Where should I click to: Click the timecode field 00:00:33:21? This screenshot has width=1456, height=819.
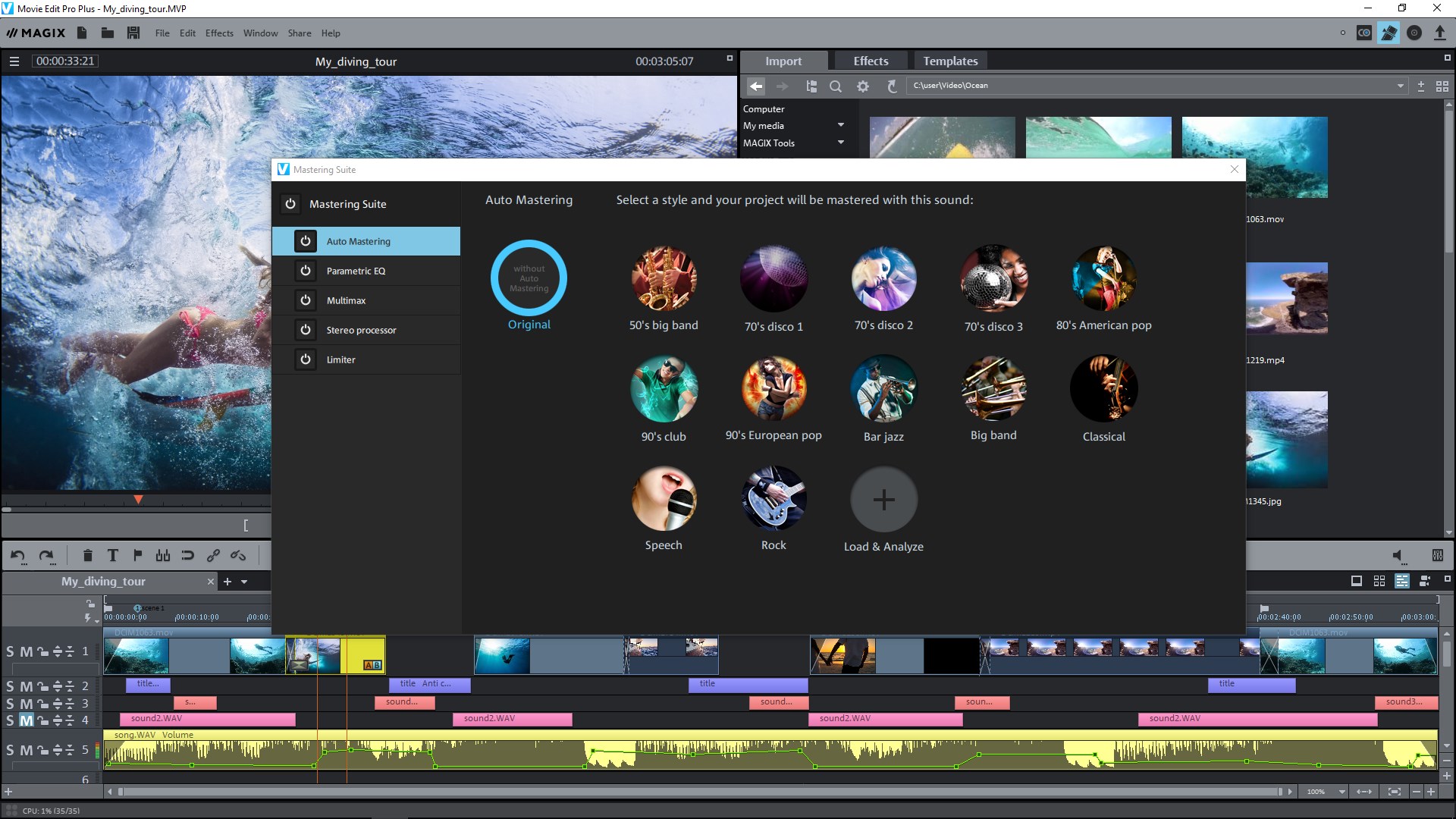click(65, 61)
